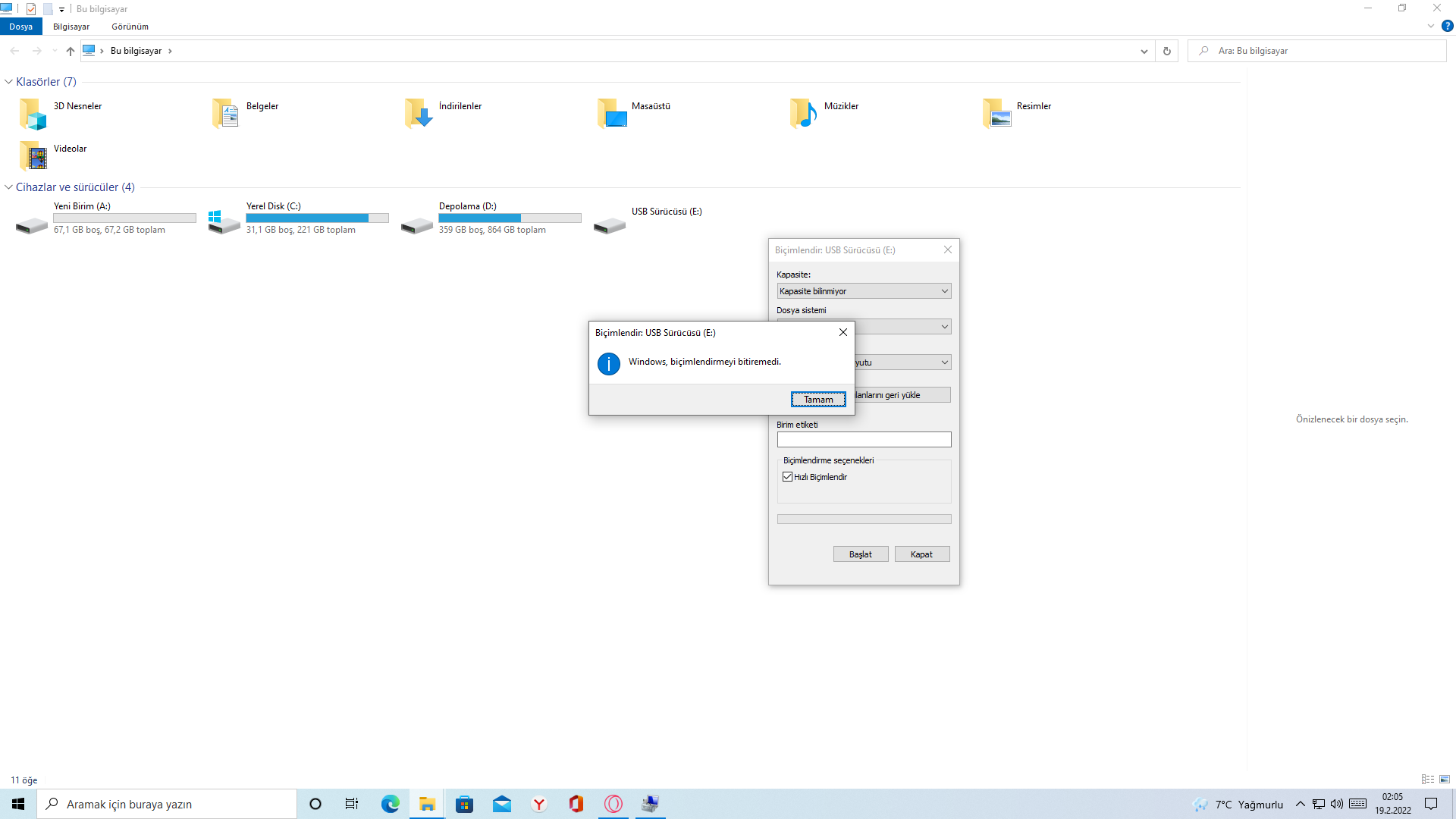This screenshot has height=819, width=1456.
Task: Click the Tamam button in the format error dialog
Action: (818, 400)
